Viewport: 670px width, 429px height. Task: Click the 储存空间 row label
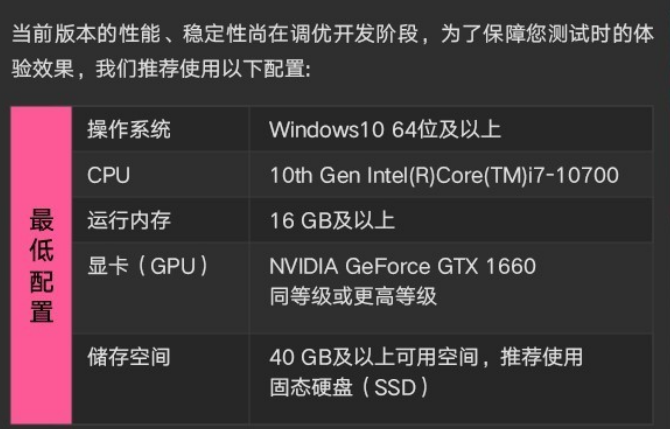(x=129, y=356)
